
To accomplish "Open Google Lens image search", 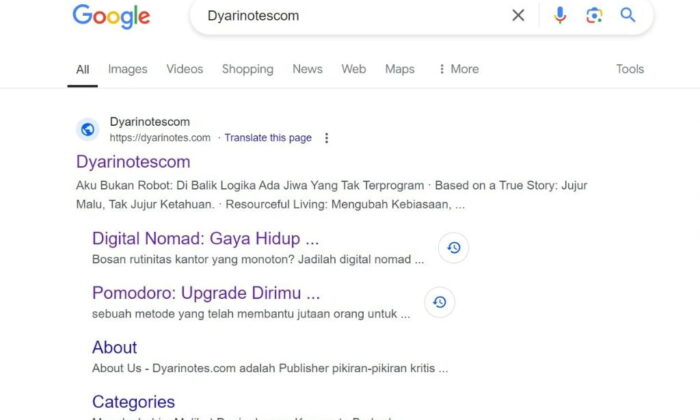I will coord(594,16).
